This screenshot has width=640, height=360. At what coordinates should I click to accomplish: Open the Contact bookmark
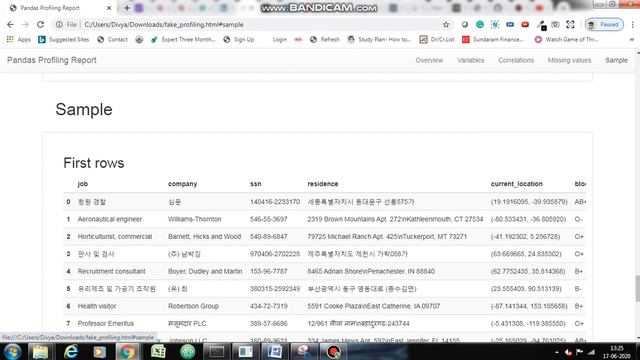pos(113,40)
